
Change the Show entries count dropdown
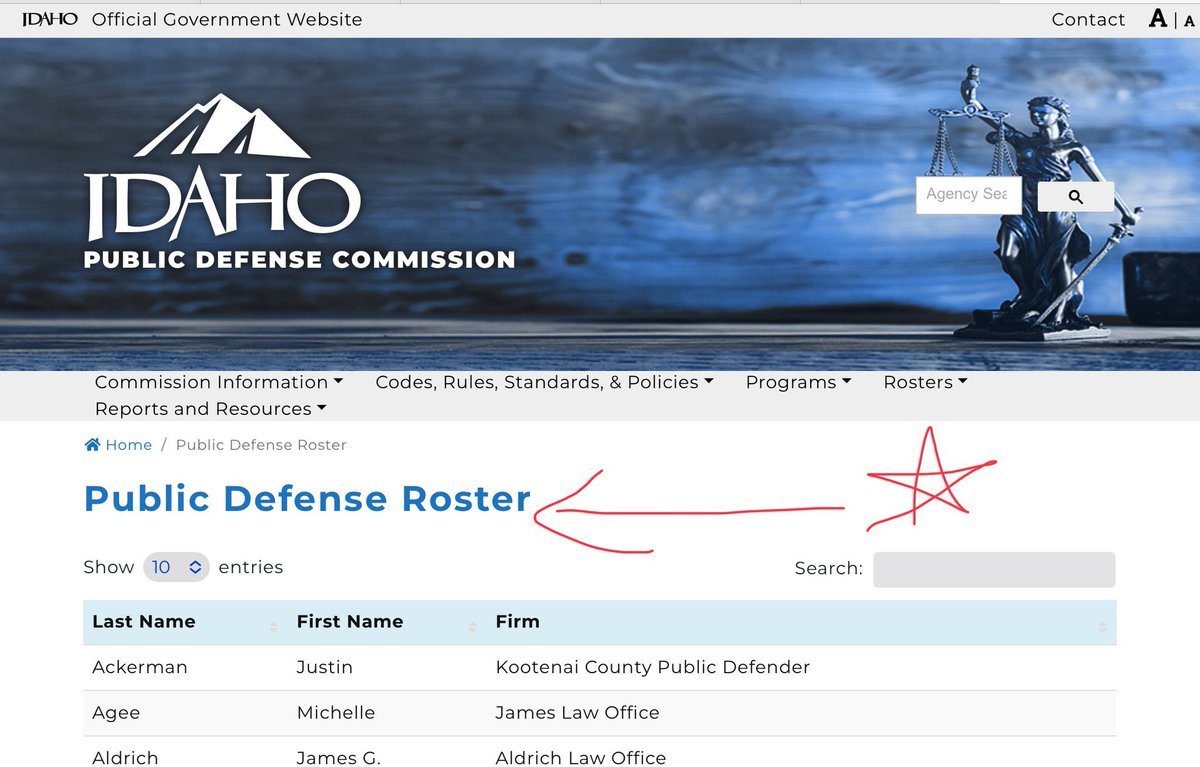(x=176, y=567)
